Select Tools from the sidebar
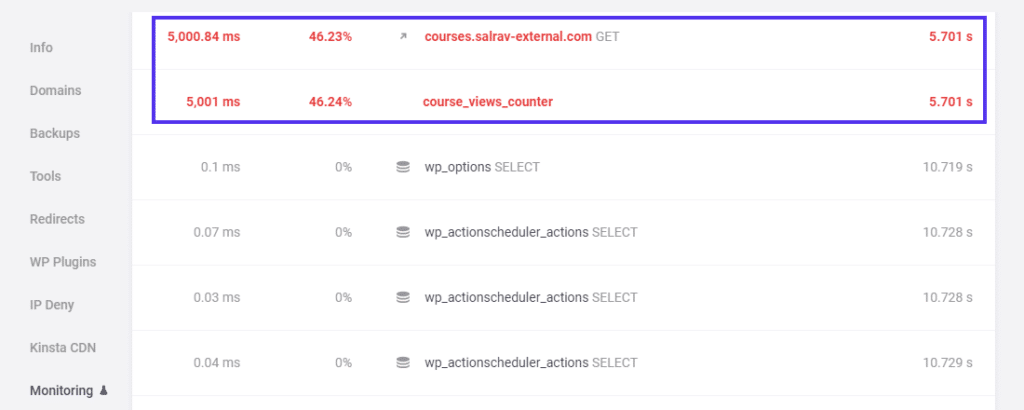Screen dimensions: 1024x410 45,176
